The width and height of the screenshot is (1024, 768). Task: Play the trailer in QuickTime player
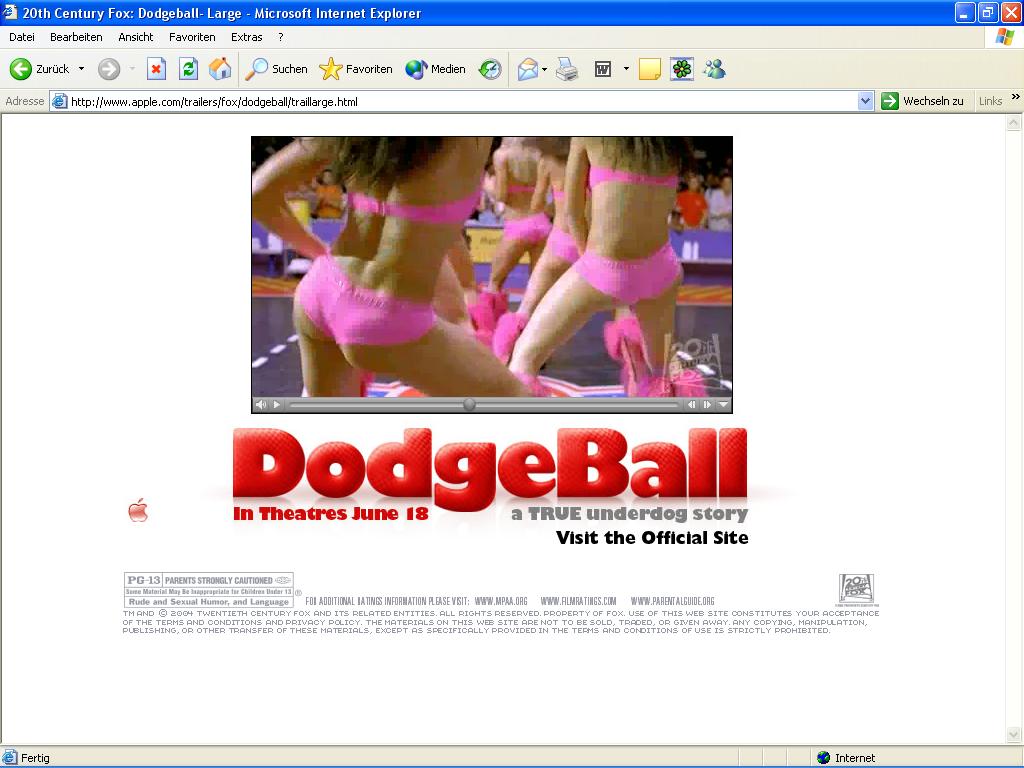click(277, 405)
